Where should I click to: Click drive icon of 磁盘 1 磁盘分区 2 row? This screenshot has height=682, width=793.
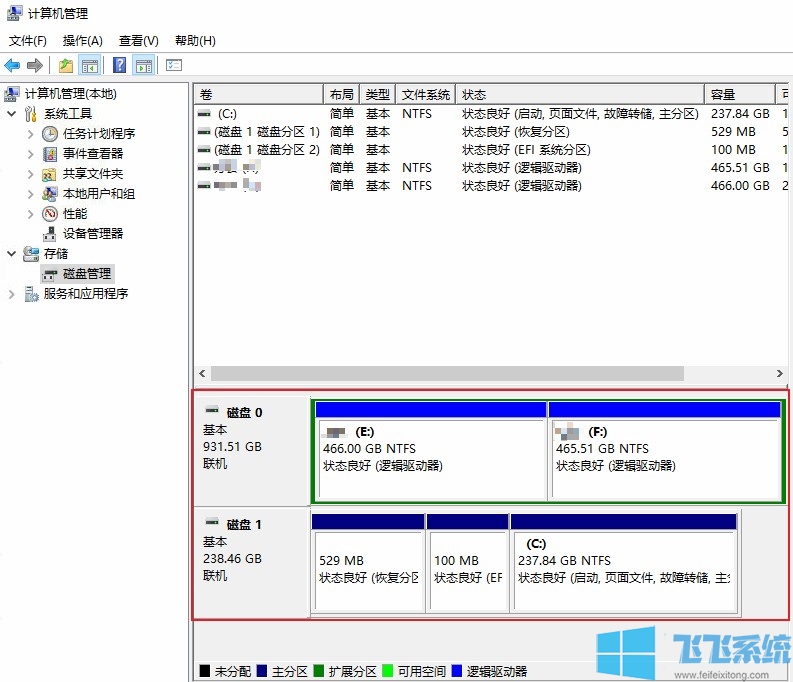pyautogui.click(x=204, y=150)
